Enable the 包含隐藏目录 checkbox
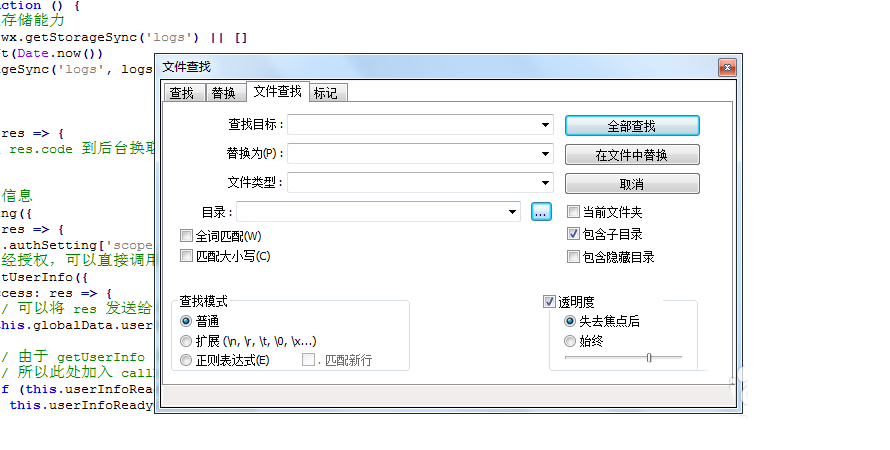 coord(573,257)
